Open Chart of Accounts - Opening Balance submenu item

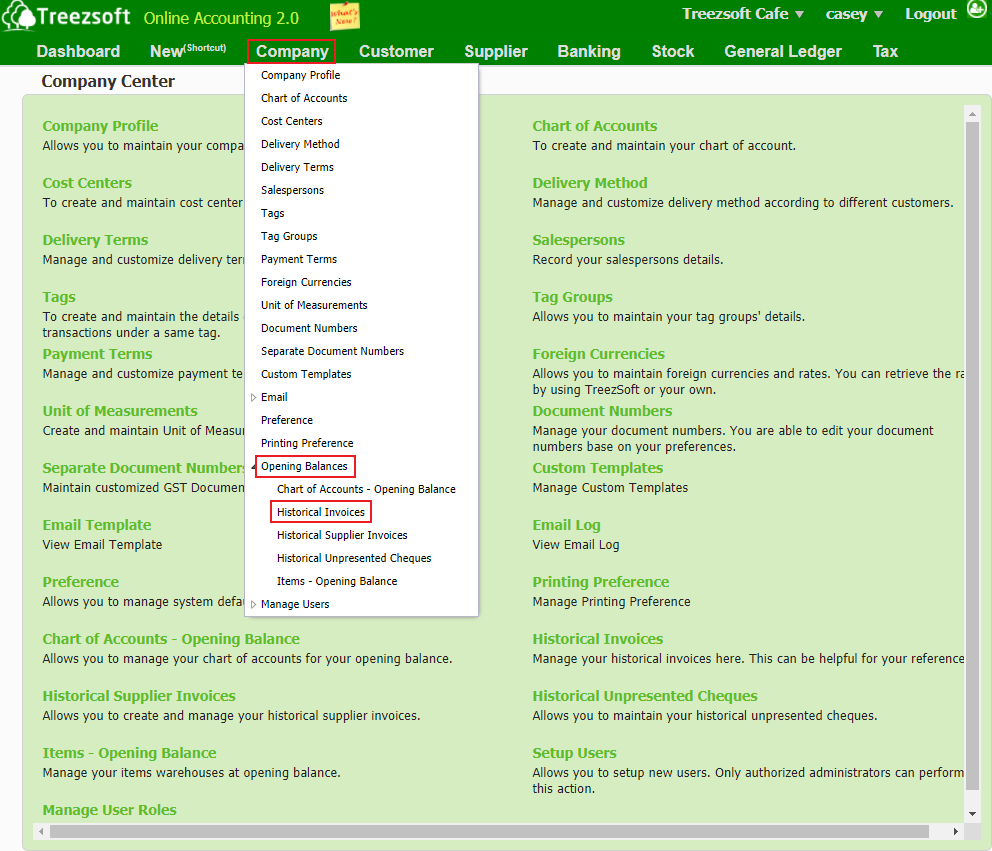(x=366, y=489)
